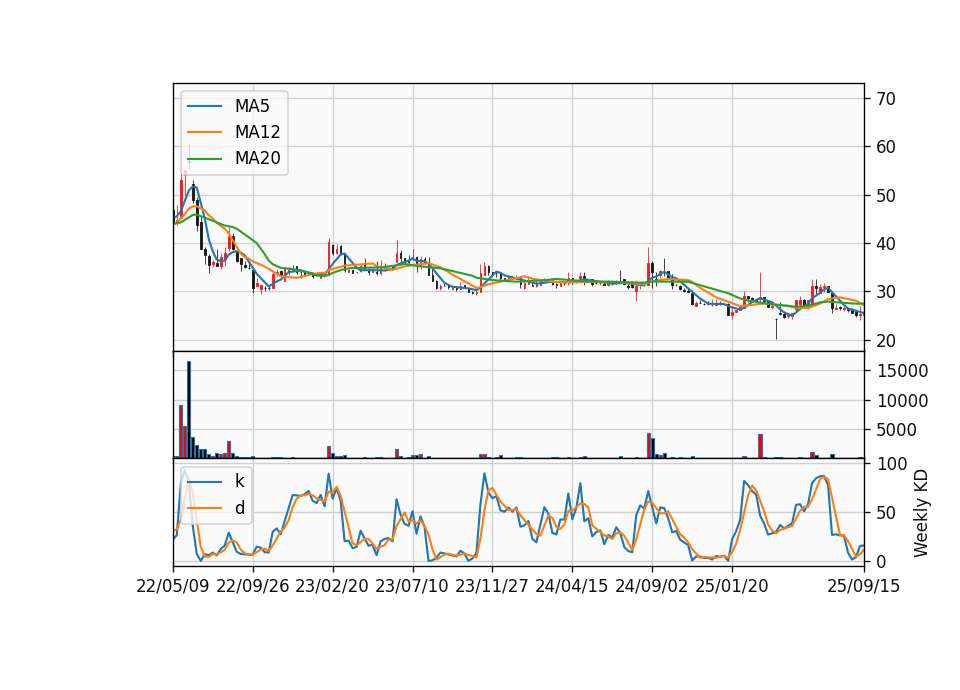The height and width of the screenshot is (690, 960).
Task: Click the price axis value 70
Action: click(885, 99)
